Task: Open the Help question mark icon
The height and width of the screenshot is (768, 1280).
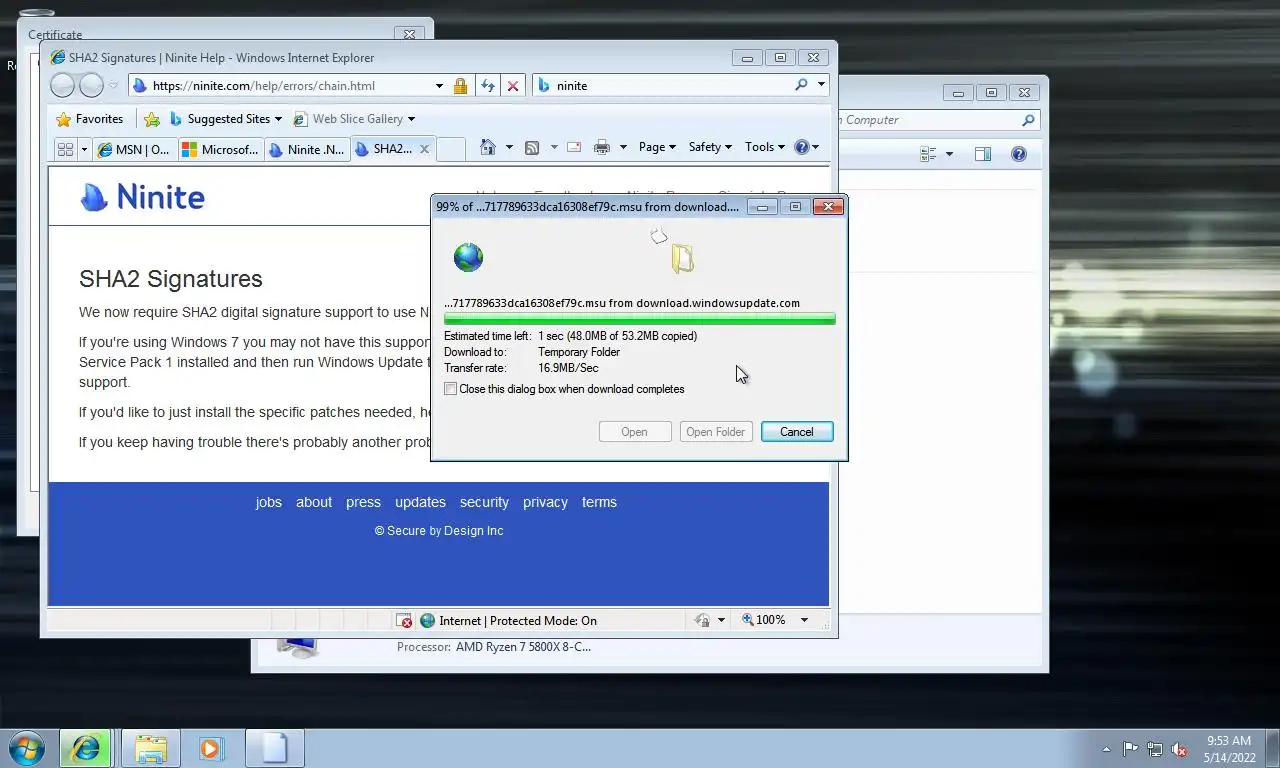Action: point(801,147)
